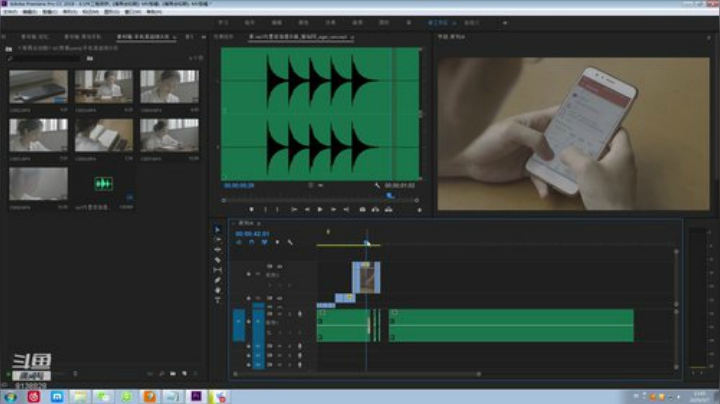
Task: Open Source monitor button editor plus icon
Action: coord(419,210)
